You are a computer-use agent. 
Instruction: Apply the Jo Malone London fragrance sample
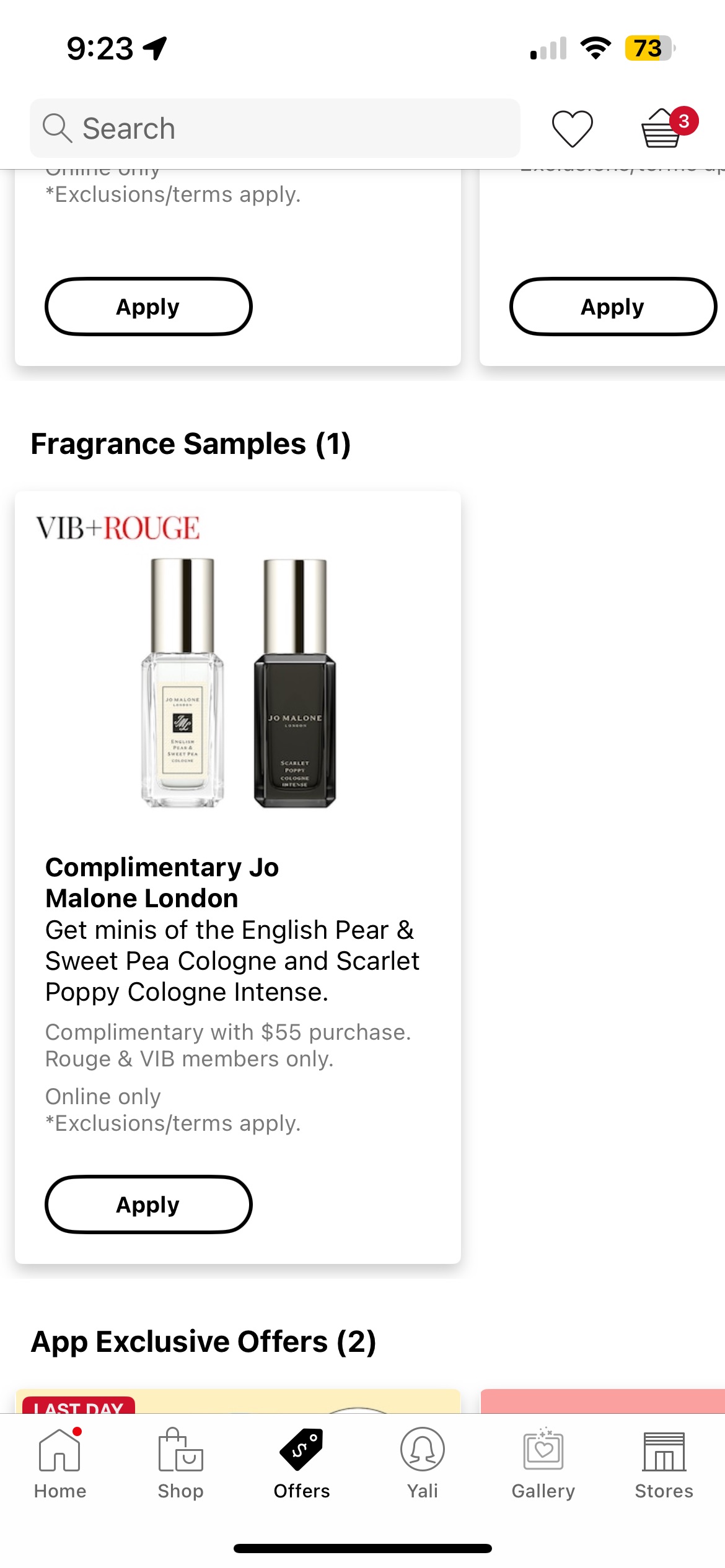pos(149,1204)
